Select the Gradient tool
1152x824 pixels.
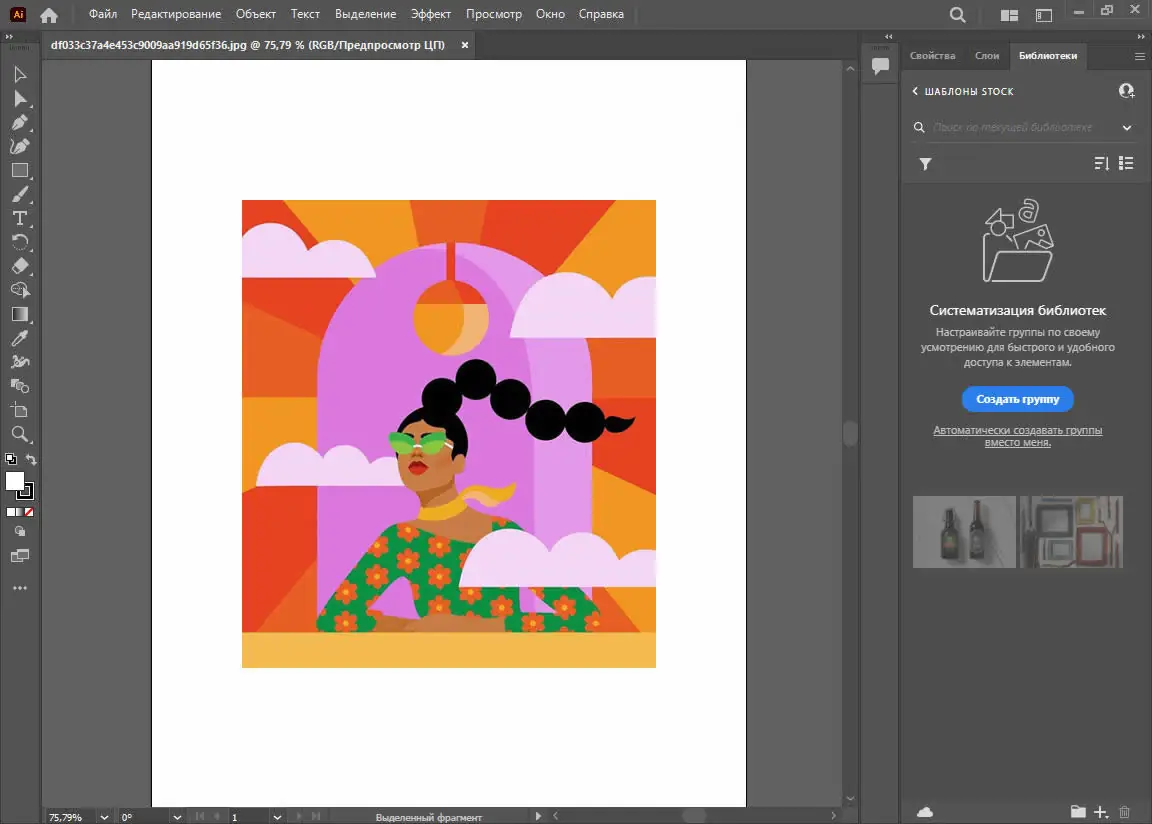[x=20, y=315]
